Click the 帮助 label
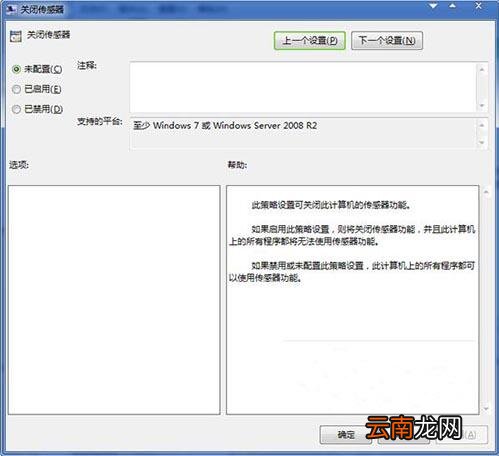This screenshot has width=499, height=456. 237,165
